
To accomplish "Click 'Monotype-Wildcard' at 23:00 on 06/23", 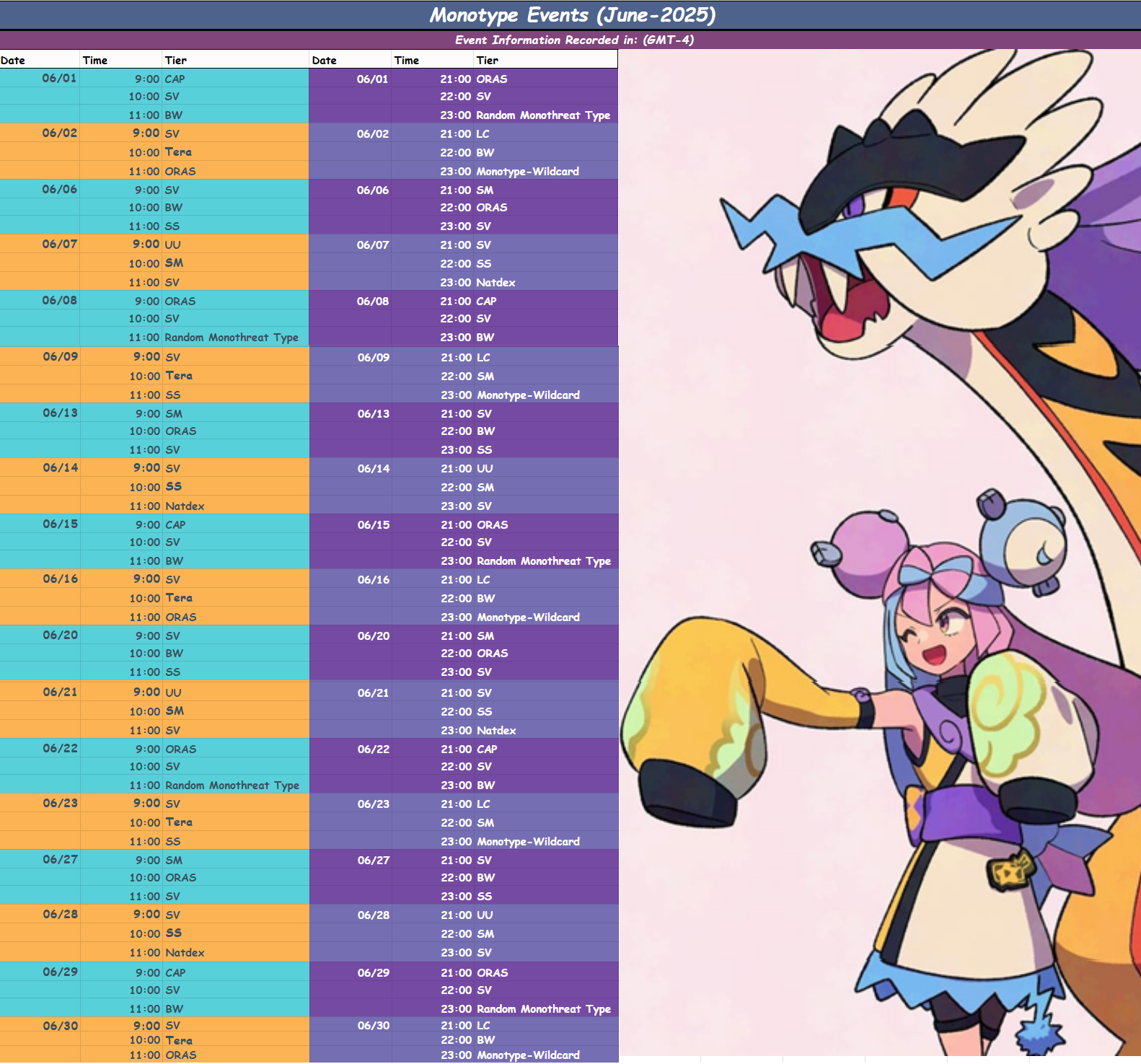I will [x=529, y=842].
